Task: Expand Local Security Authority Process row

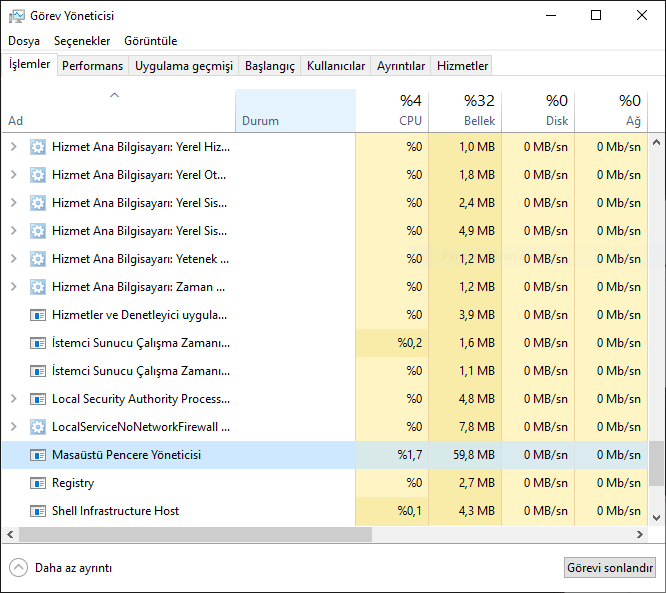Action: click(x=14, y=399)
